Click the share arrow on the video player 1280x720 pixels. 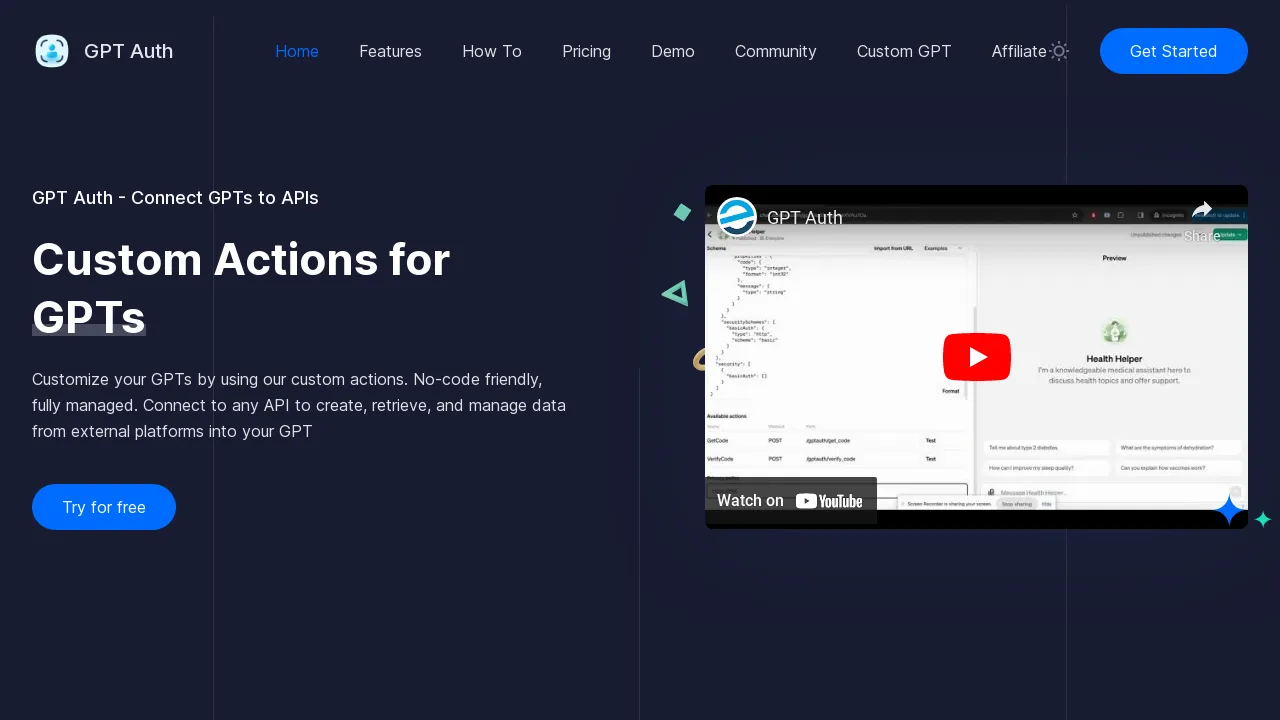tap(1203, 207)
